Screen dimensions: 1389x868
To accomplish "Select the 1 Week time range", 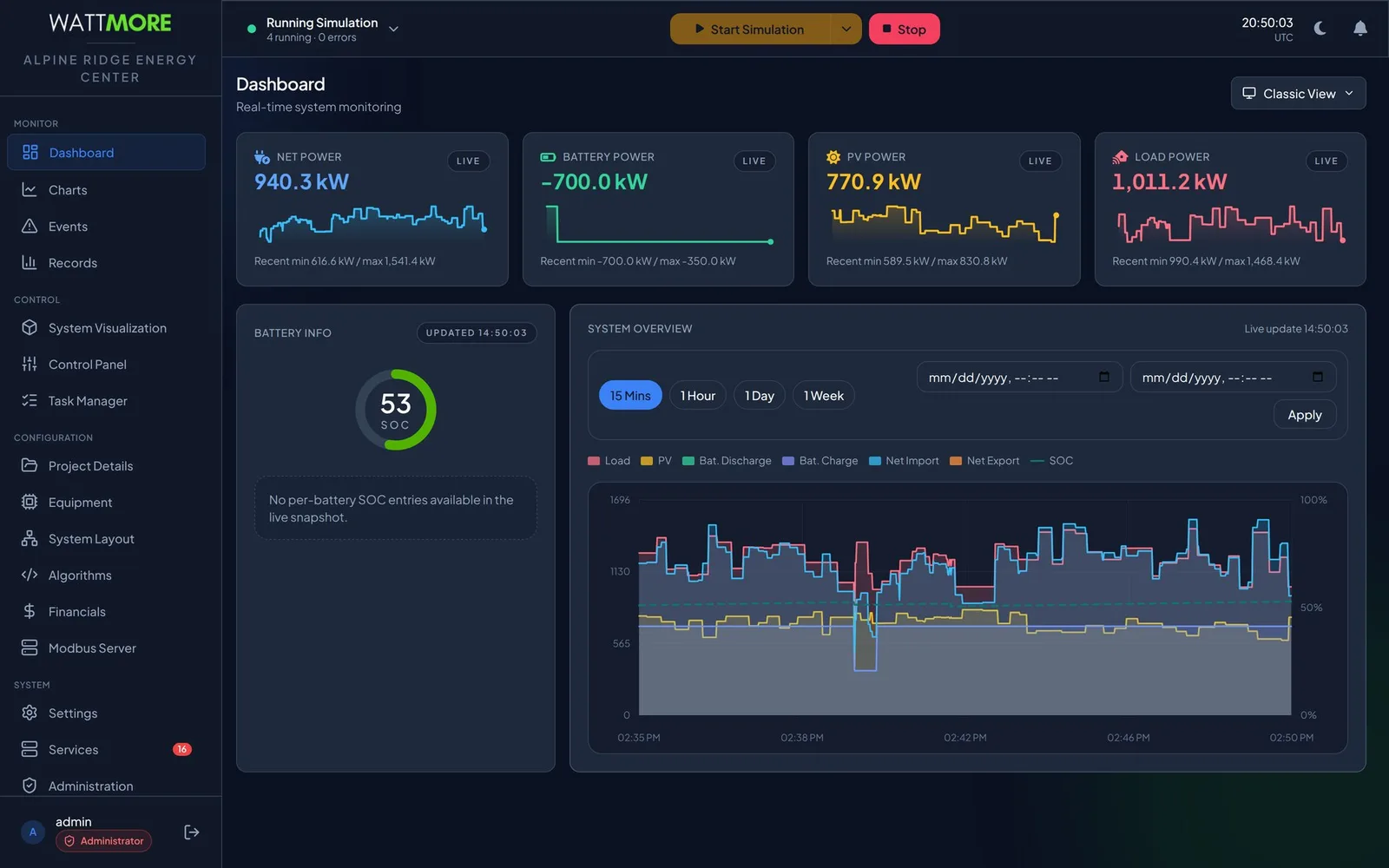I will pos(824,396).
